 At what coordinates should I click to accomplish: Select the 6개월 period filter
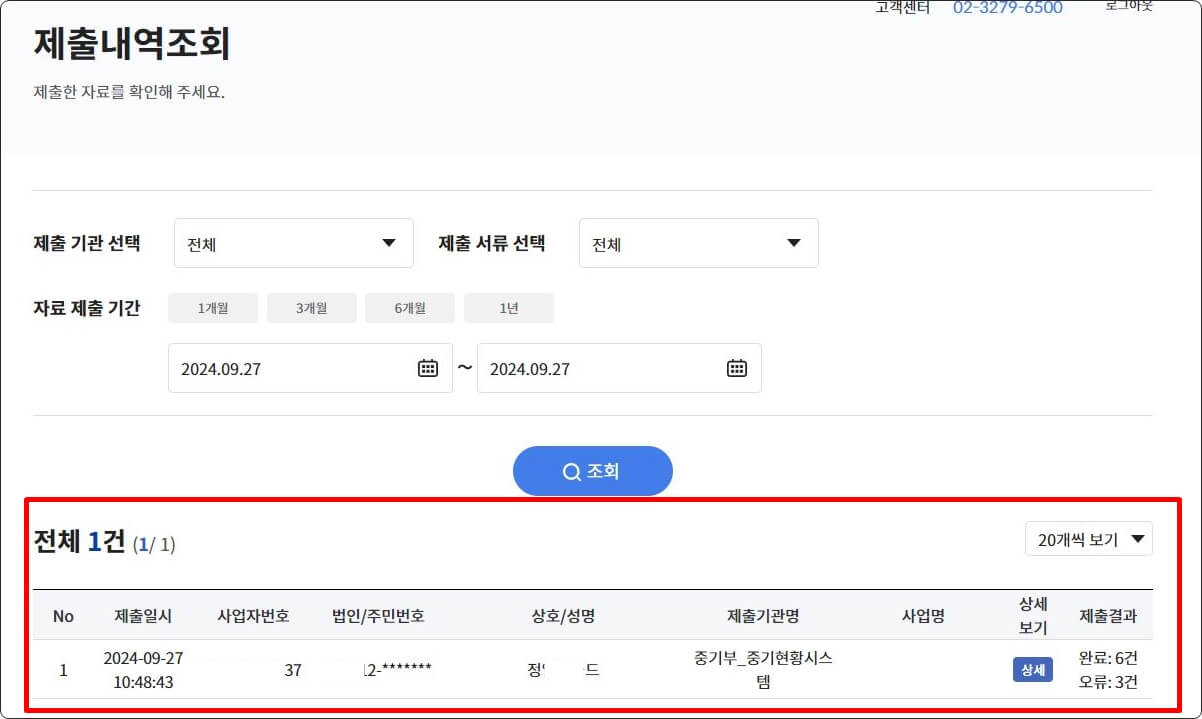click(410, 308)
